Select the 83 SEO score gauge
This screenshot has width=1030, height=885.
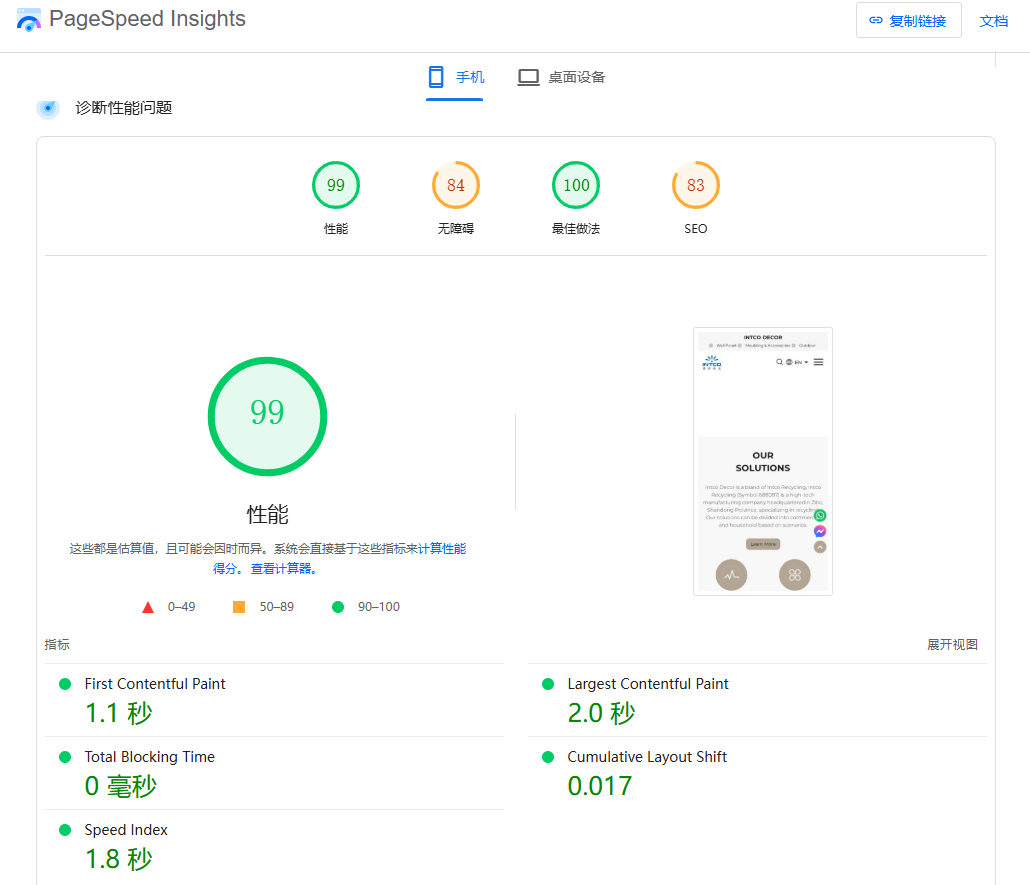tap(696, 185)
